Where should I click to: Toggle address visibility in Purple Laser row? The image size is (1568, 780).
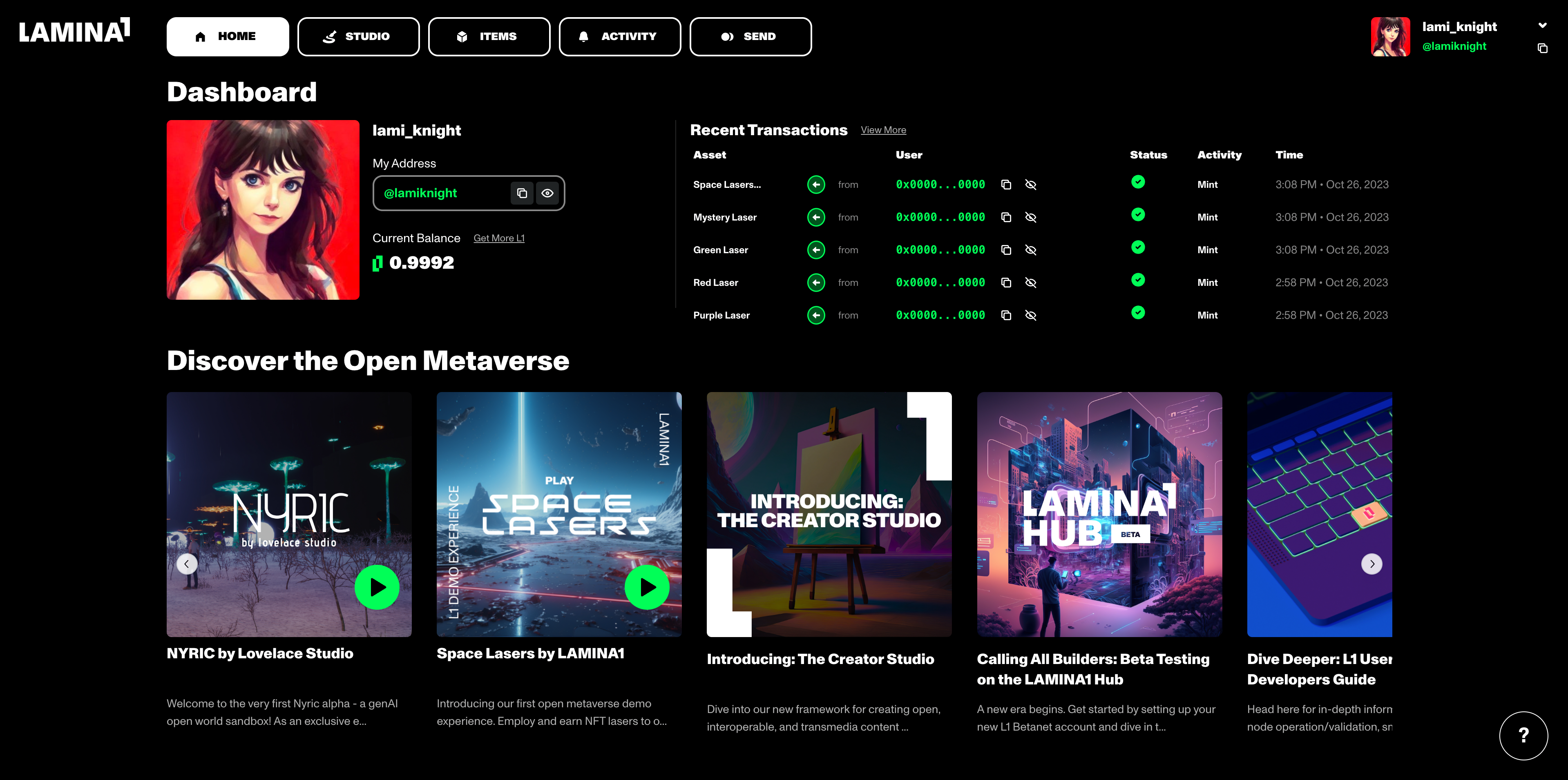[x=1030, y=315]
